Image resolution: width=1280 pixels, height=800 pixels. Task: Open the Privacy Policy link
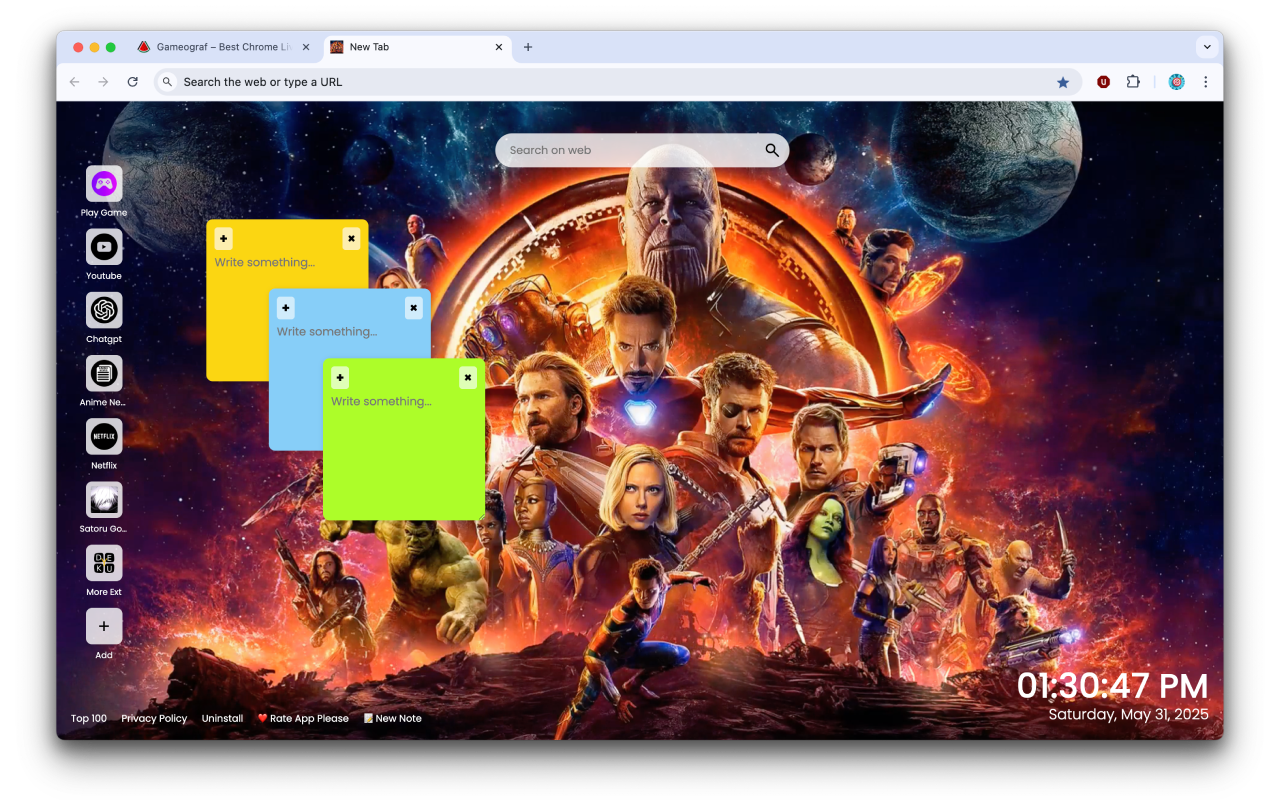154,718
